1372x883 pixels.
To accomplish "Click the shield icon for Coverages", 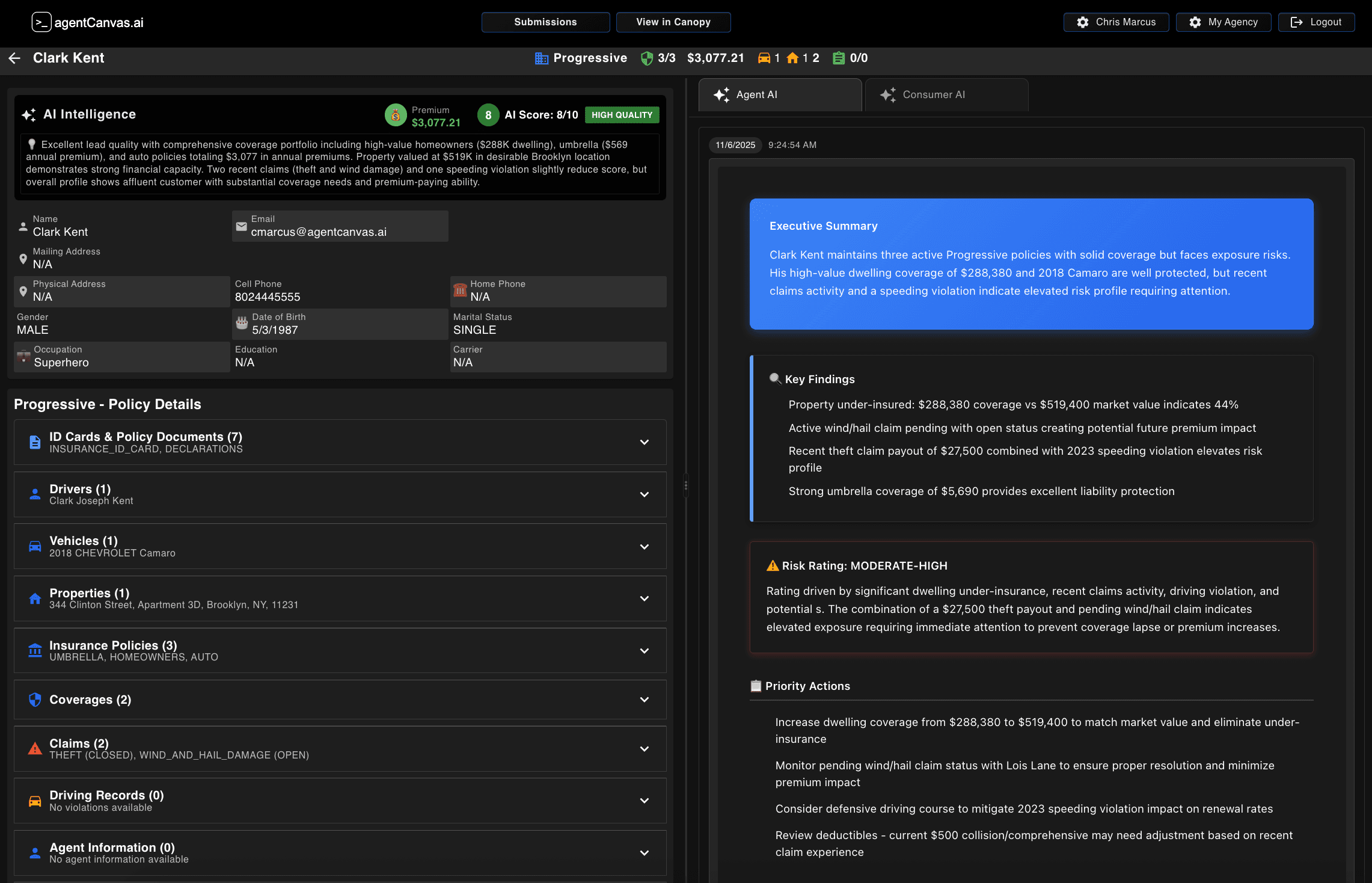I will tap(35, 700).
